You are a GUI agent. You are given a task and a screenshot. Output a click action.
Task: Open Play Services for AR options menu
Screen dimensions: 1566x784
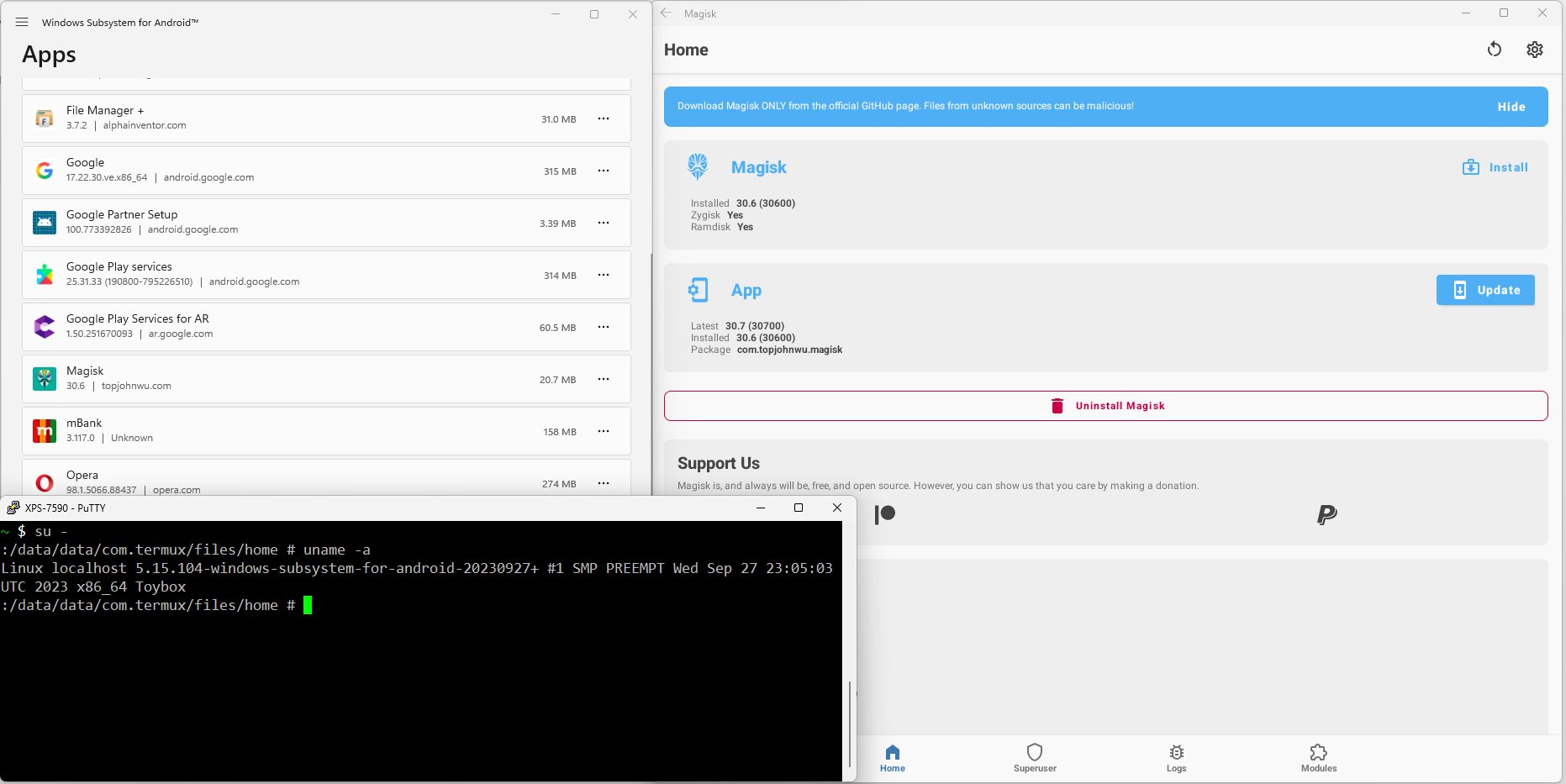click(604, 327)
